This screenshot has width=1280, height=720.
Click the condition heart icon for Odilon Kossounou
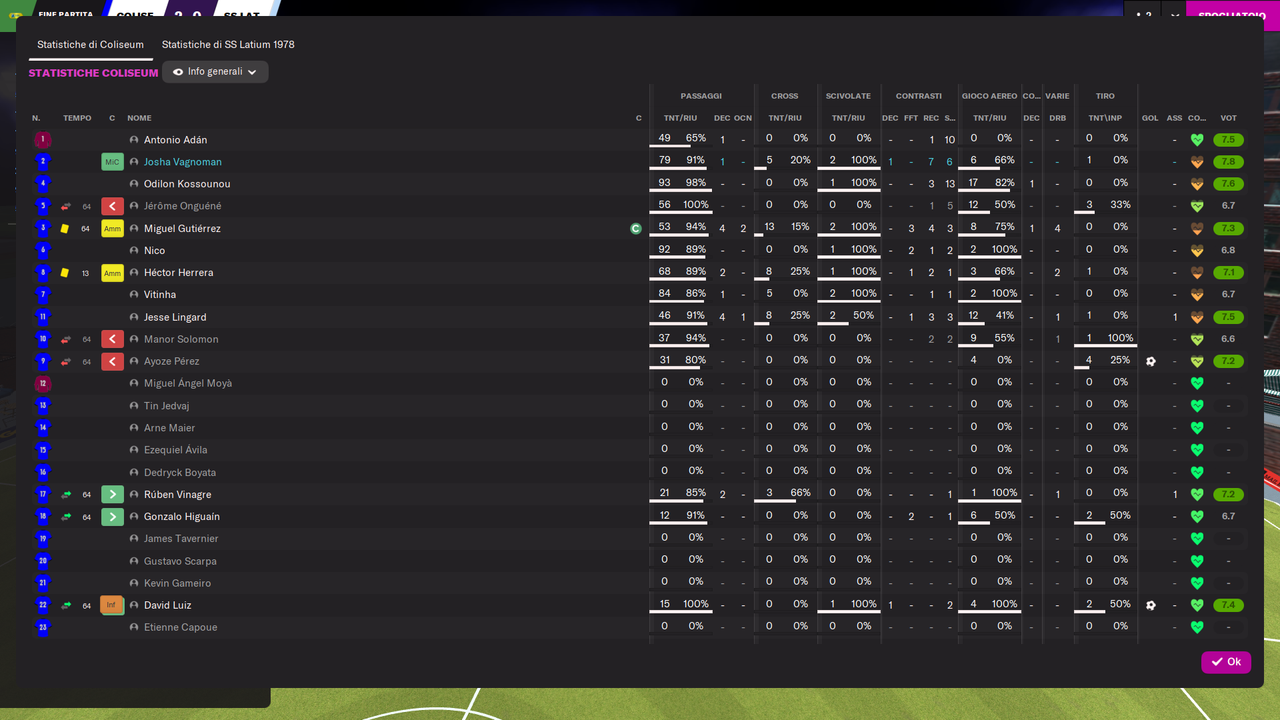1197,184
